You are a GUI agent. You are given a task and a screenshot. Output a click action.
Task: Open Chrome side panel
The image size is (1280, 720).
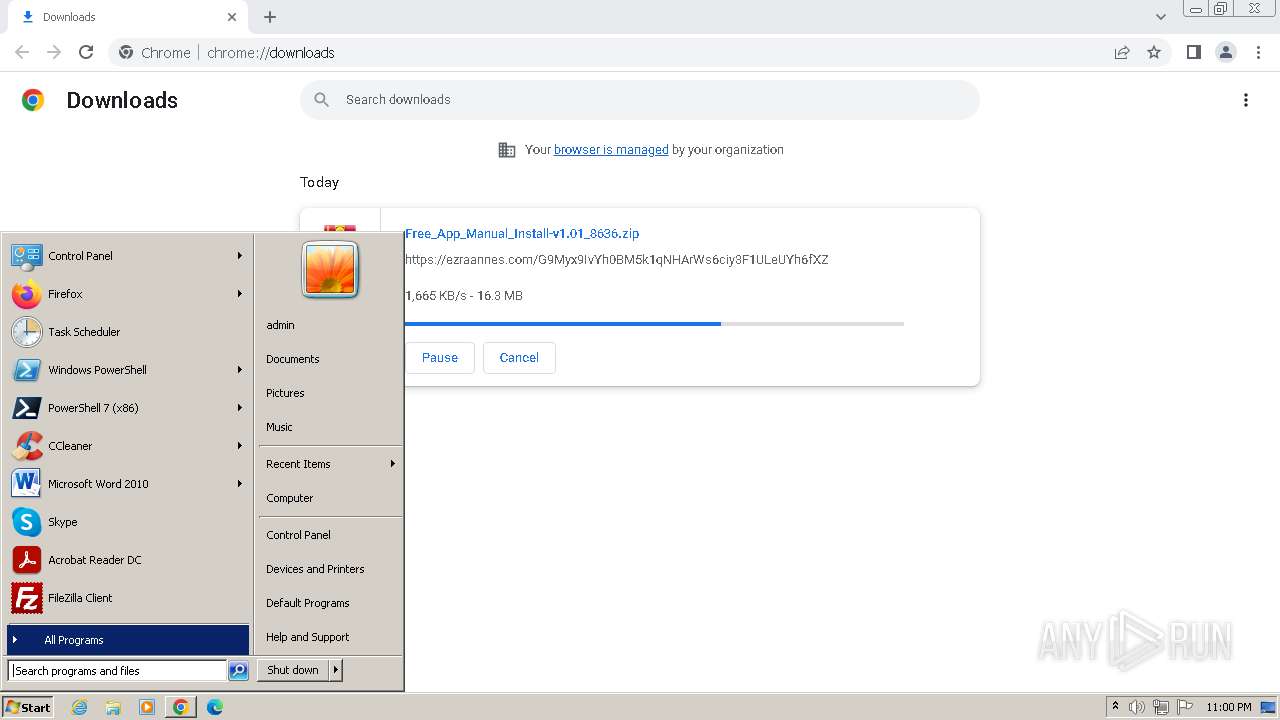(x=1193, y=52)
